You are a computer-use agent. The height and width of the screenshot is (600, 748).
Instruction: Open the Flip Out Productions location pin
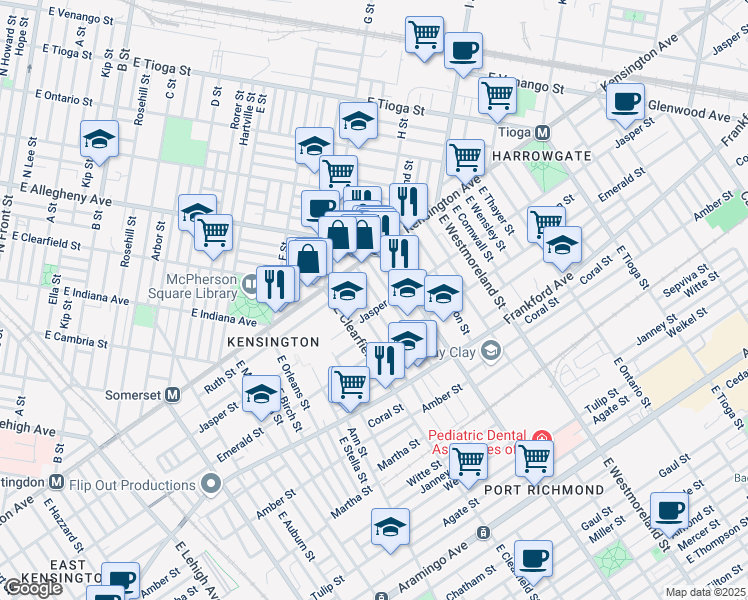(211, 485)
